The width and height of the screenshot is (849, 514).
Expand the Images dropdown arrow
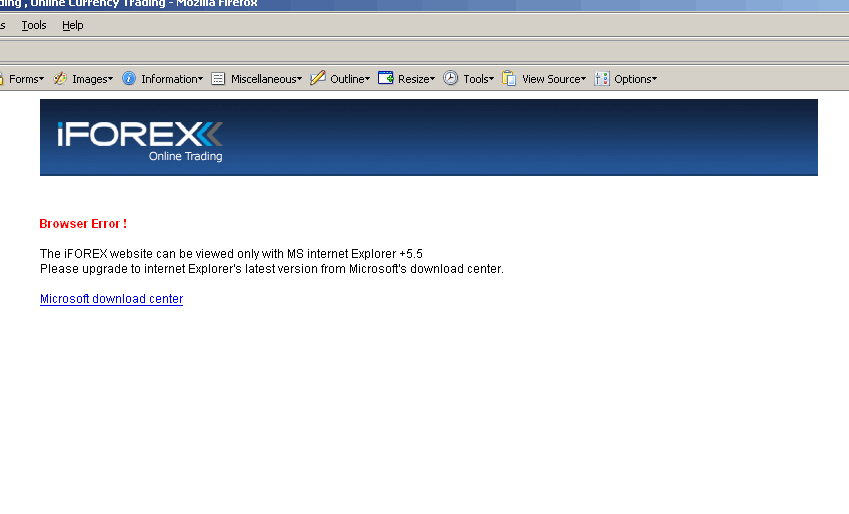110,79
